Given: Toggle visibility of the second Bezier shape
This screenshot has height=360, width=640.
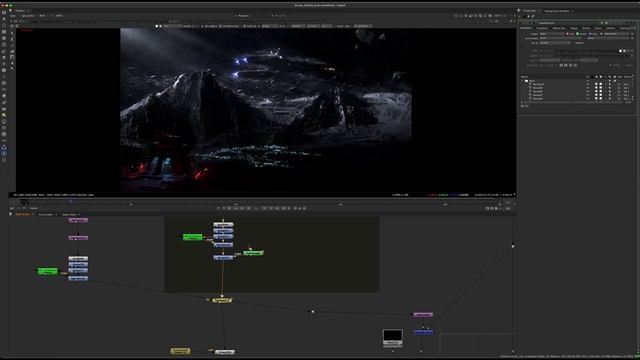Looking at the screenshot, I should tap(588, 88).
